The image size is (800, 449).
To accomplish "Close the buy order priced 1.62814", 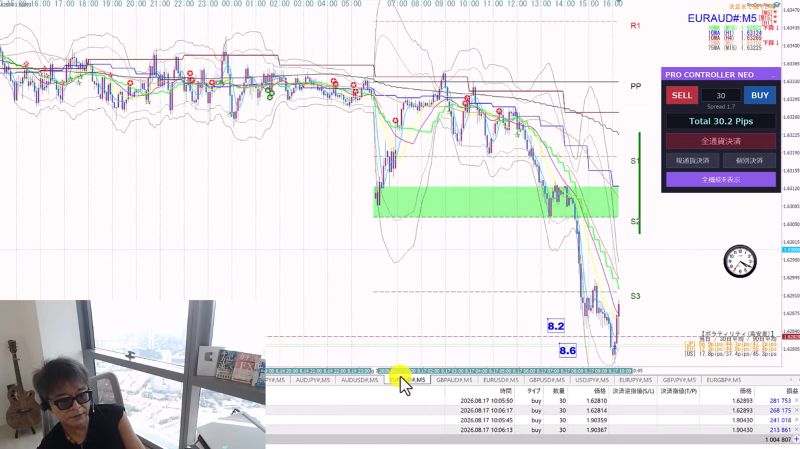I will (796, 411).
